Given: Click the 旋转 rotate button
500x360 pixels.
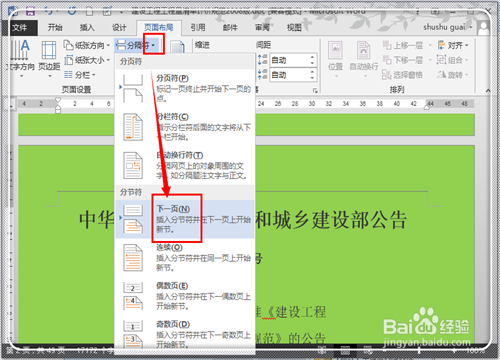Looking at the screenshot, I should pyautogui.click(x=453, y=75).
